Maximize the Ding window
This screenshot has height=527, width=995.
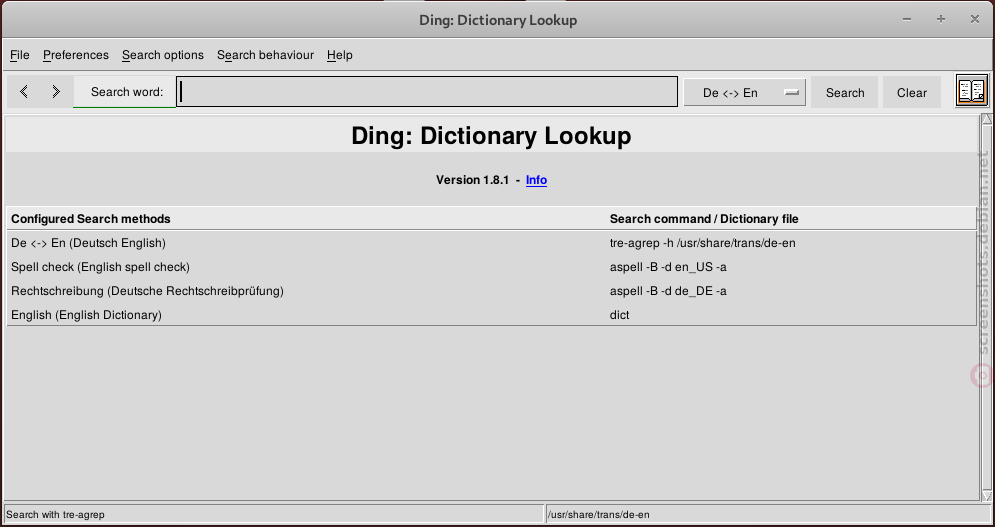[x=940, y=19]
